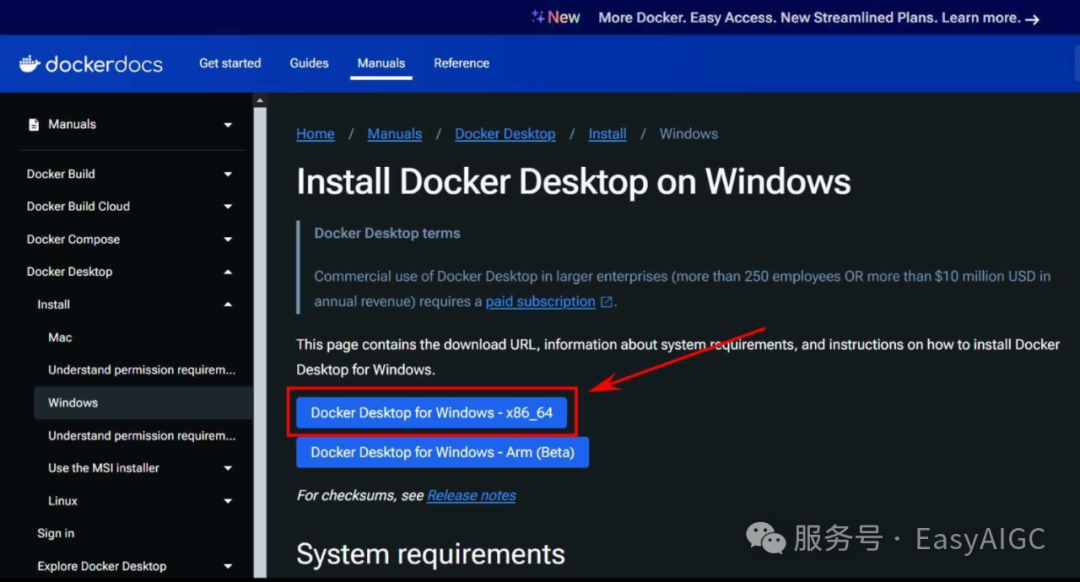Screen dimensions: 1080x582
Task: Click sidebar scrollbar up arrow
Action: [x=260, y=101]
